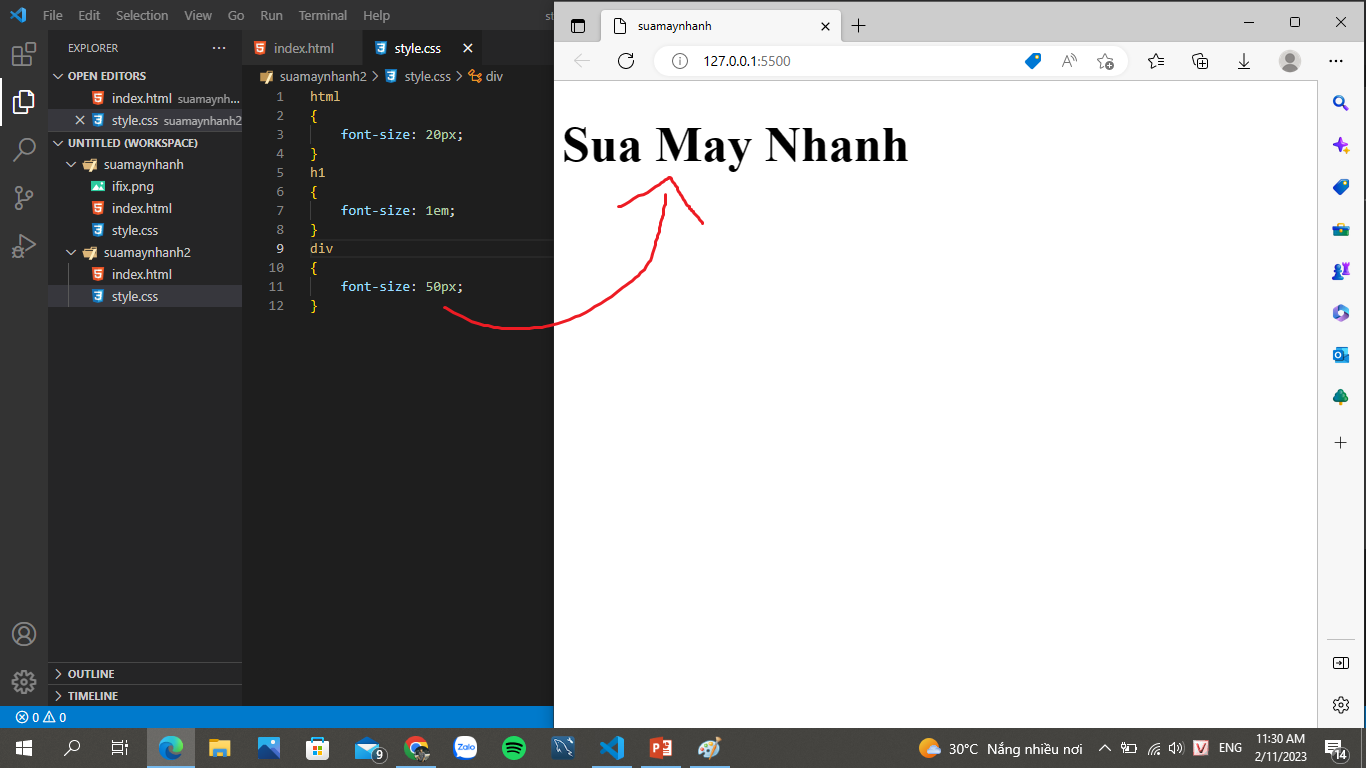This screenshot has width=1366, height=768.
Task: Open Edge sidebar settings gear
Action: coord(1341,705)
